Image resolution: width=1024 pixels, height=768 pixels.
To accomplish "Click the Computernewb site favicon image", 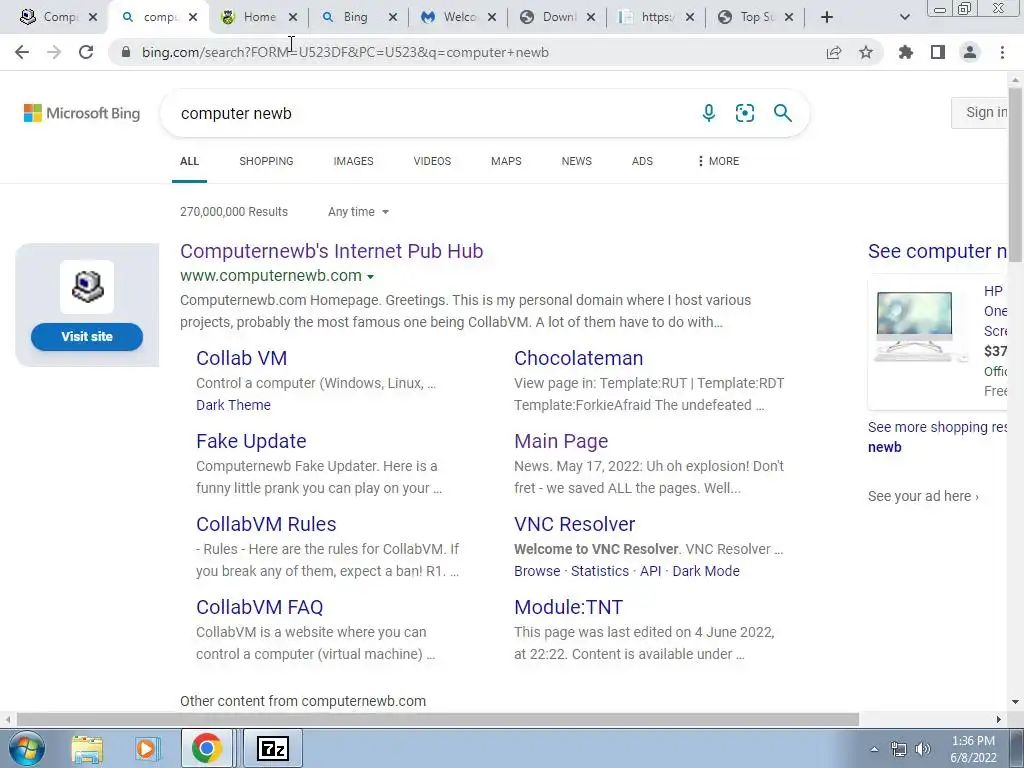I will (87, 287).
